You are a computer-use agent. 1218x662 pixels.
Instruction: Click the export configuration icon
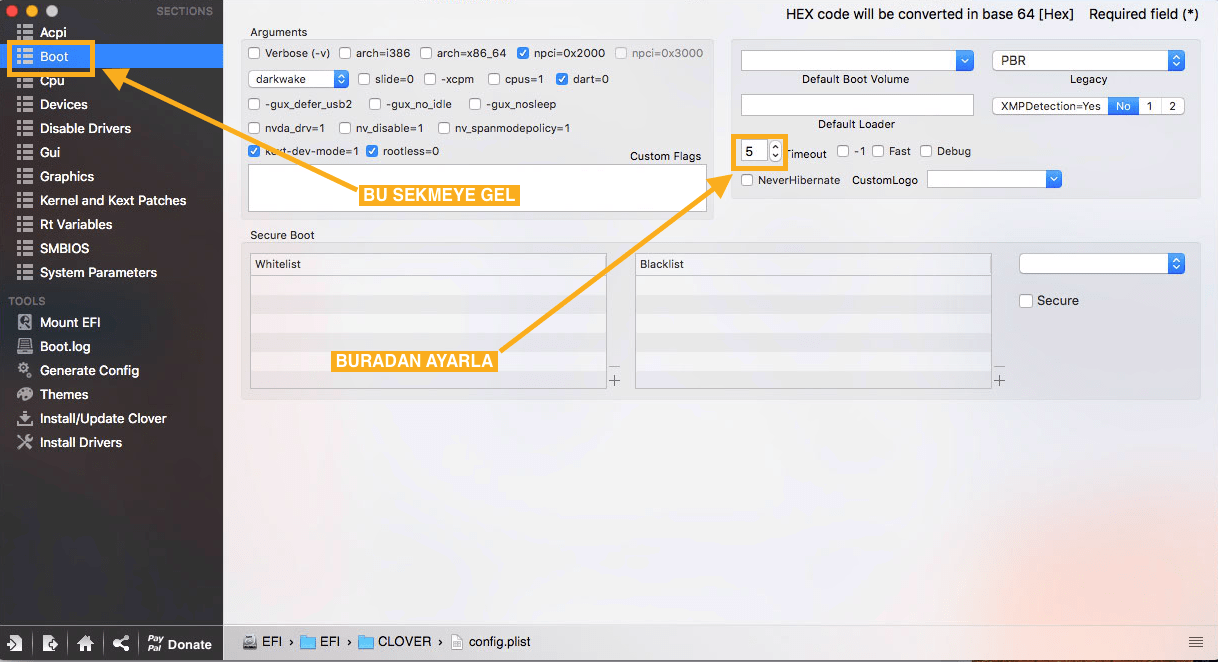click(x=50, y=644)
